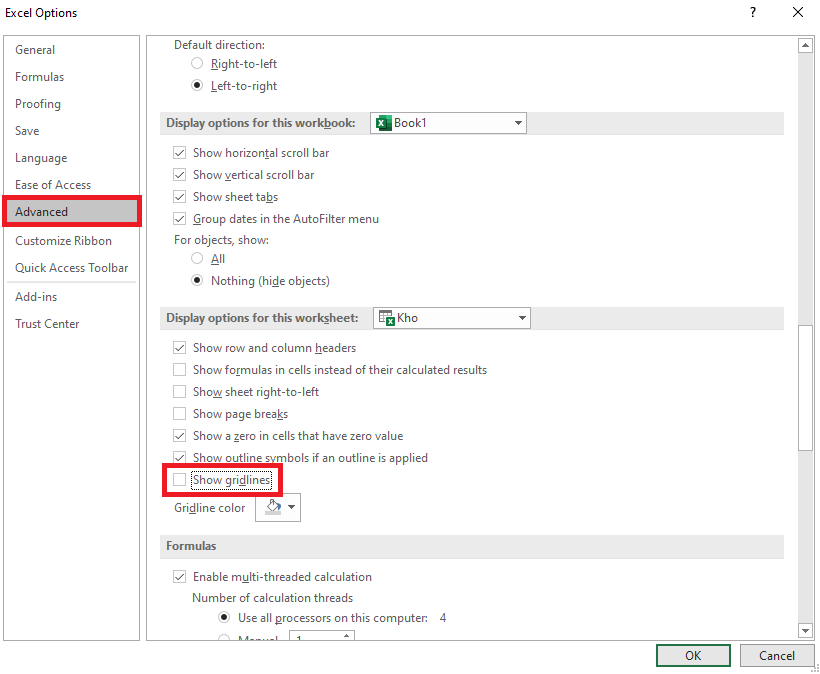The height and width of the screenshot is (674, 820).
Task: Open the workbook selector showing Book1
Action: [518, 123]
